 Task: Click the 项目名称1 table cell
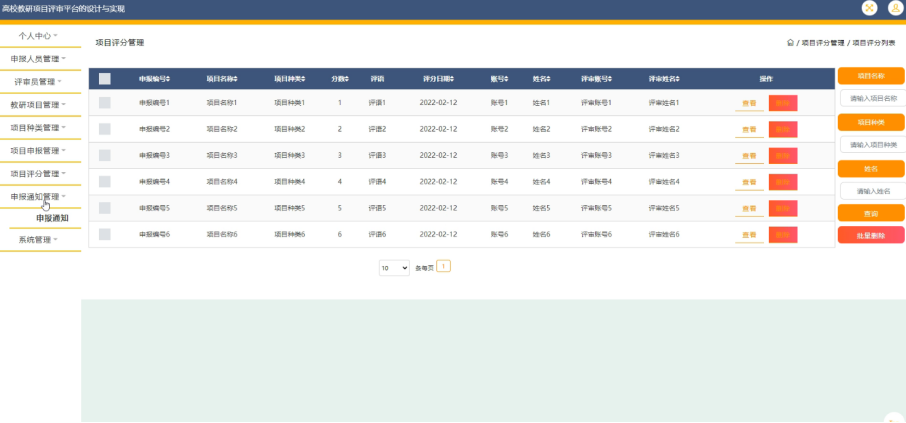(x=222, y=103)
